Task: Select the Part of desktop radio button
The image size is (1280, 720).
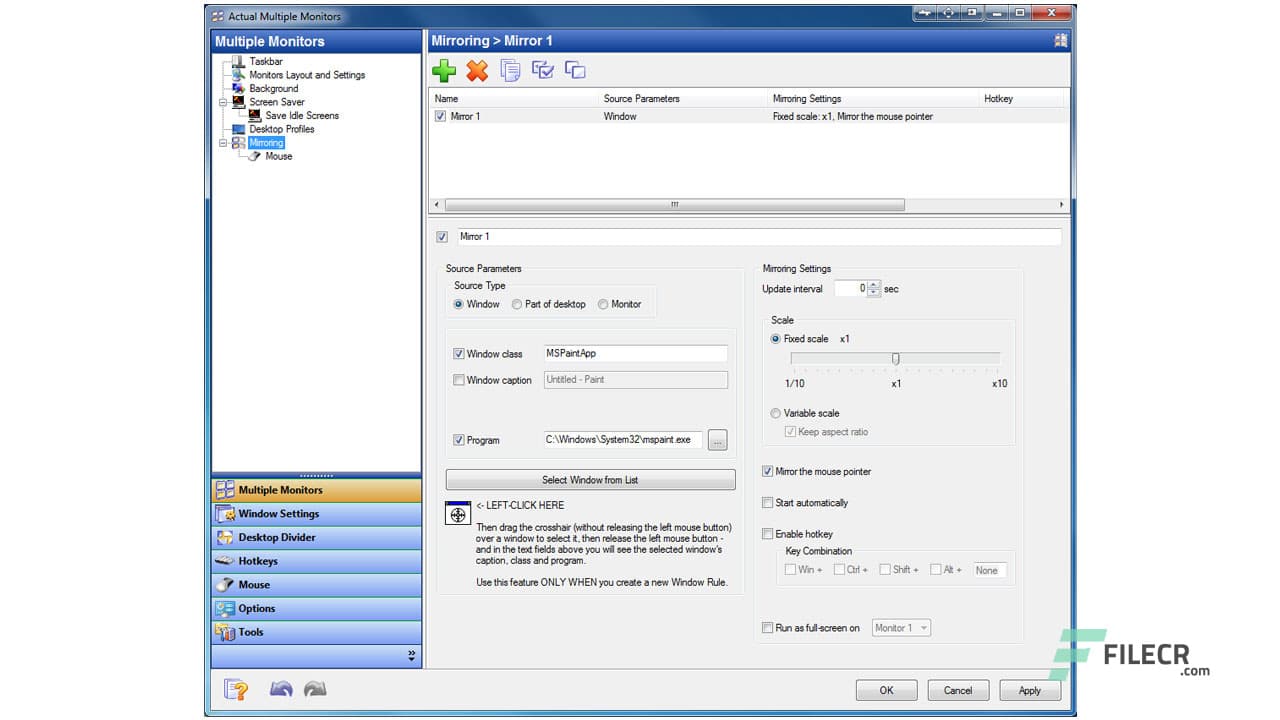Action: point(517,305)
